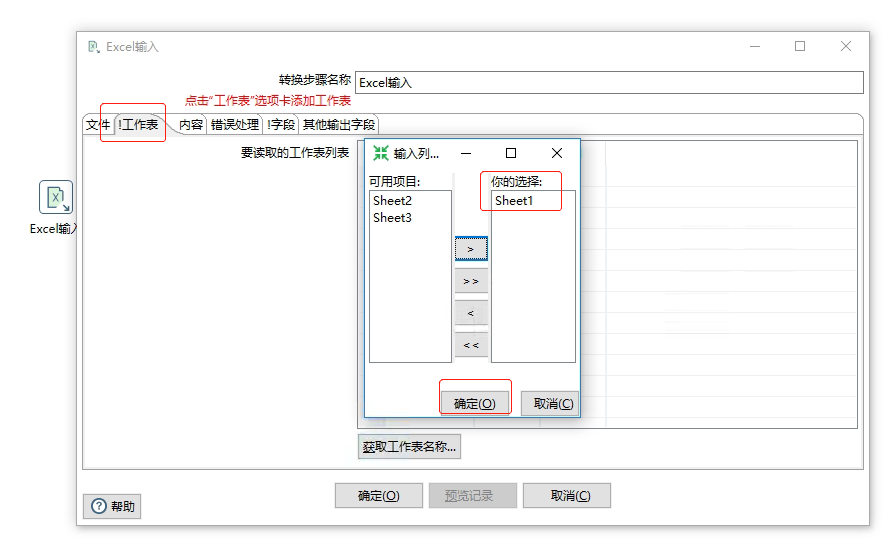The image size is (891, 548).
Task: Click the 帮助 help button
Action: [113, 506]
